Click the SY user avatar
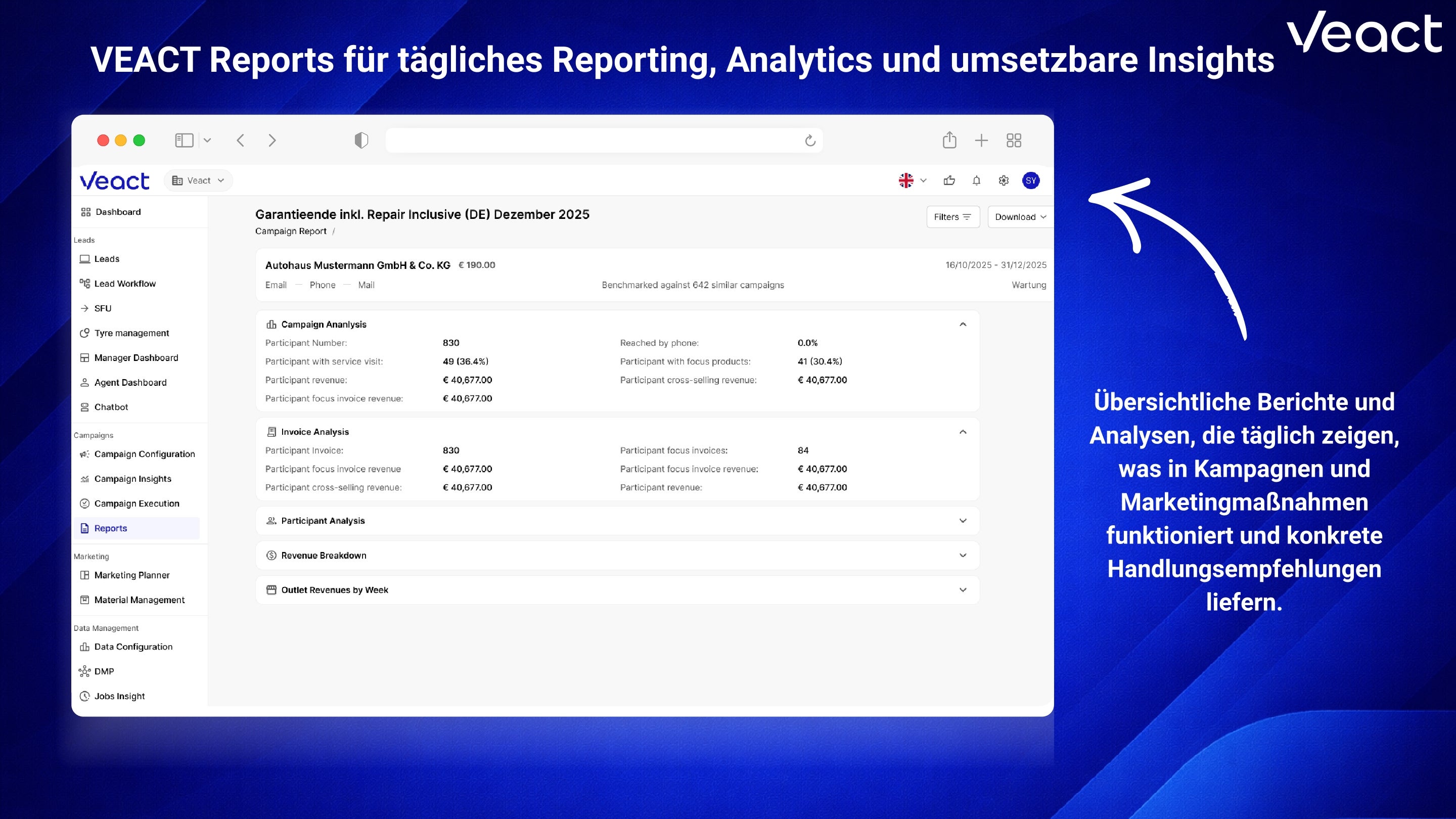This screenshot has height=819, width=1456. click(1030, 180)
